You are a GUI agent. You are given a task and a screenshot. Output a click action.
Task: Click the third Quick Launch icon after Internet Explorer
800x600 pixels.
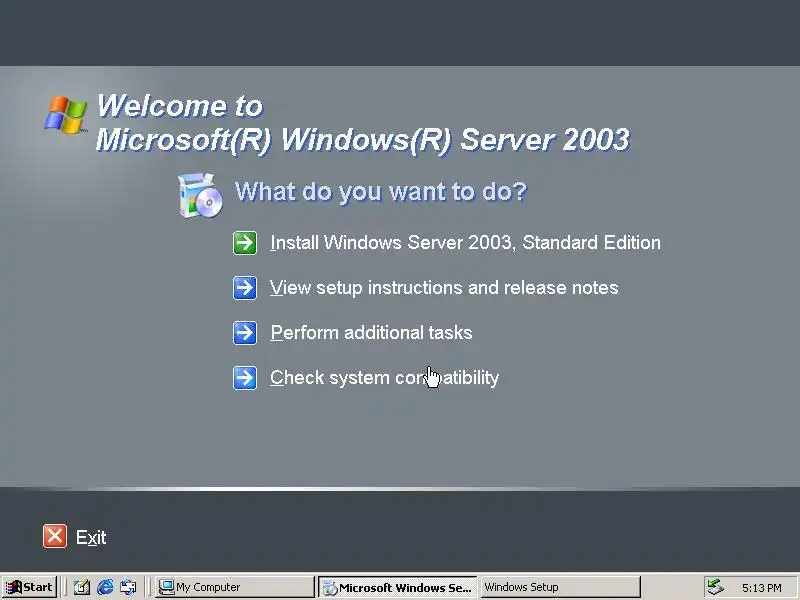(x=128, y=587)
